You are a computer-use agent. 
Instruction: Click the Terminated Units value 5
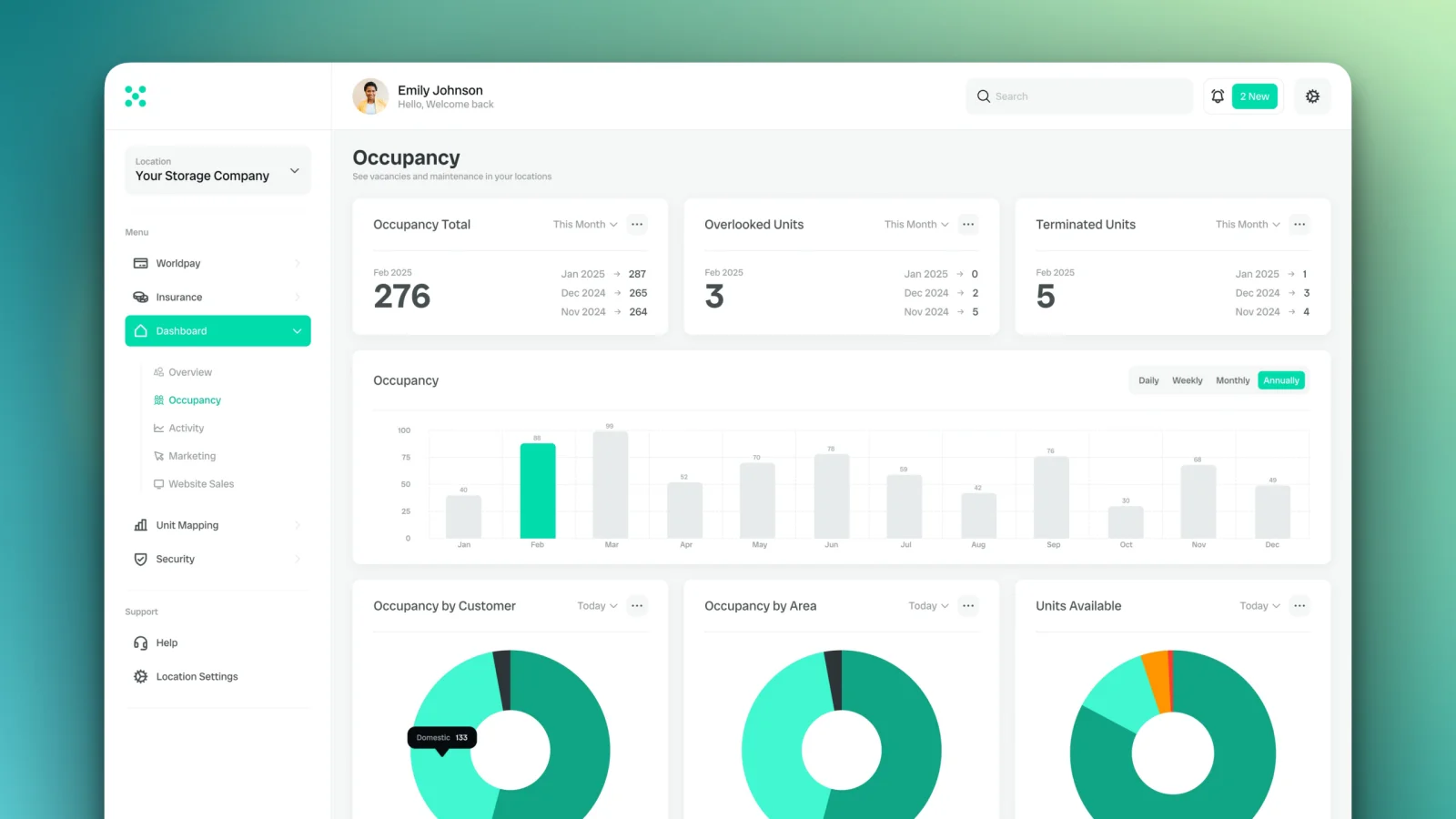pos(1046,297)
